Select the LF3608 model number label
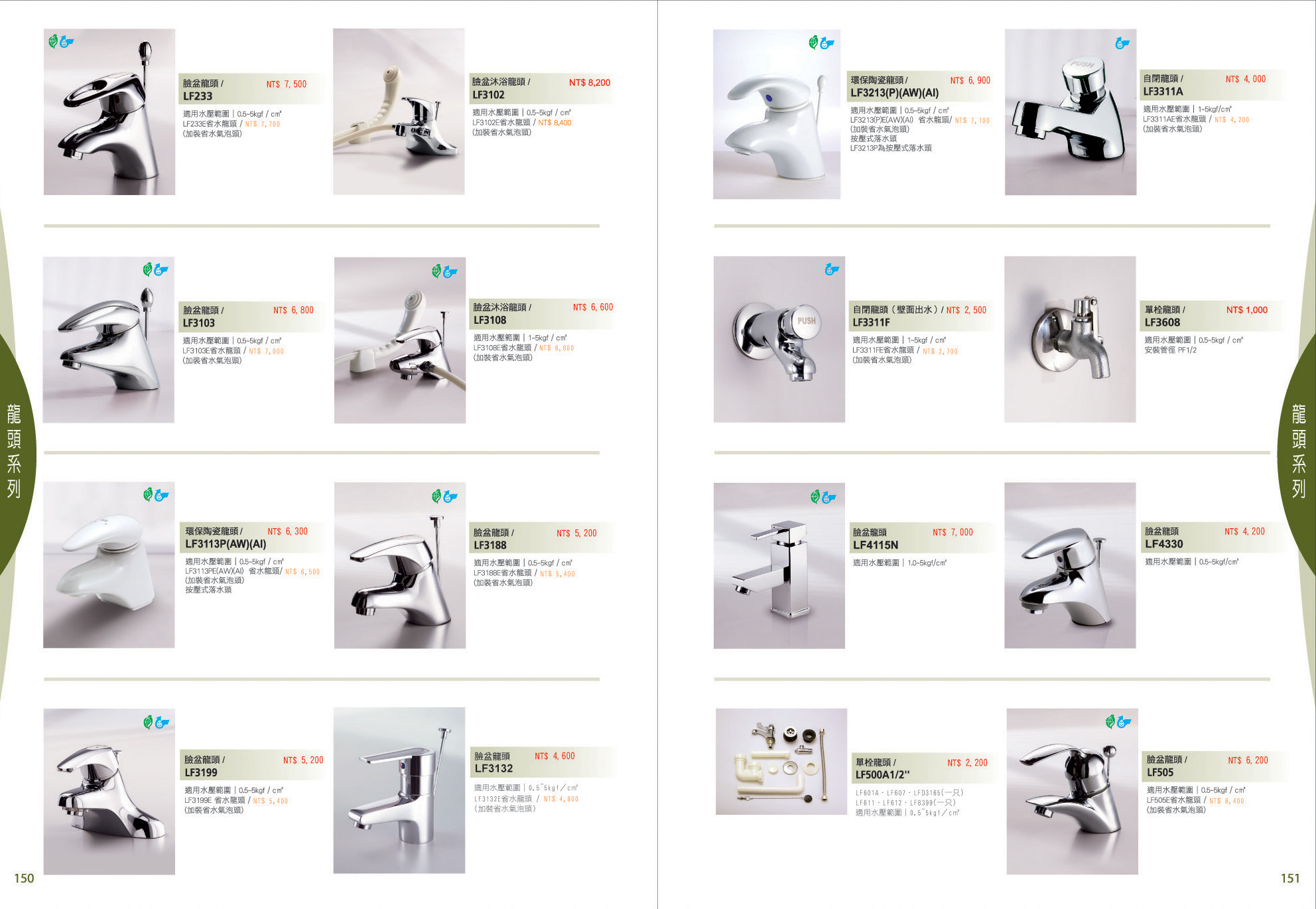This screenshot has width=1316, height=909. [1162, 322]
